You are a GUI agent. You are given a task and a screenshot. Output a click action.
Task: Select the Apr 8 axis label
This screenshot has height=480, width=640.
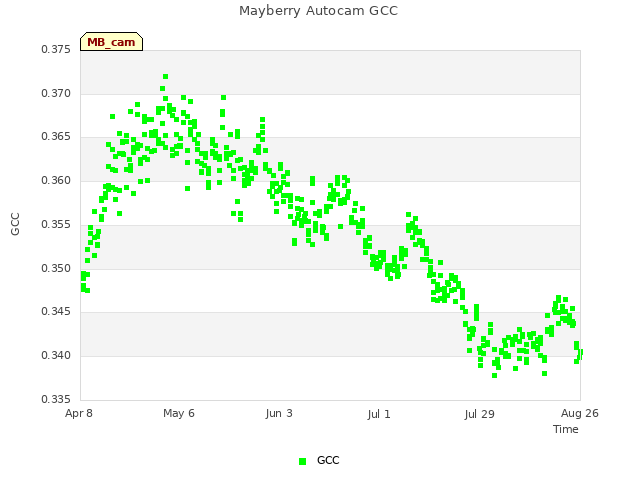point(79,413)
